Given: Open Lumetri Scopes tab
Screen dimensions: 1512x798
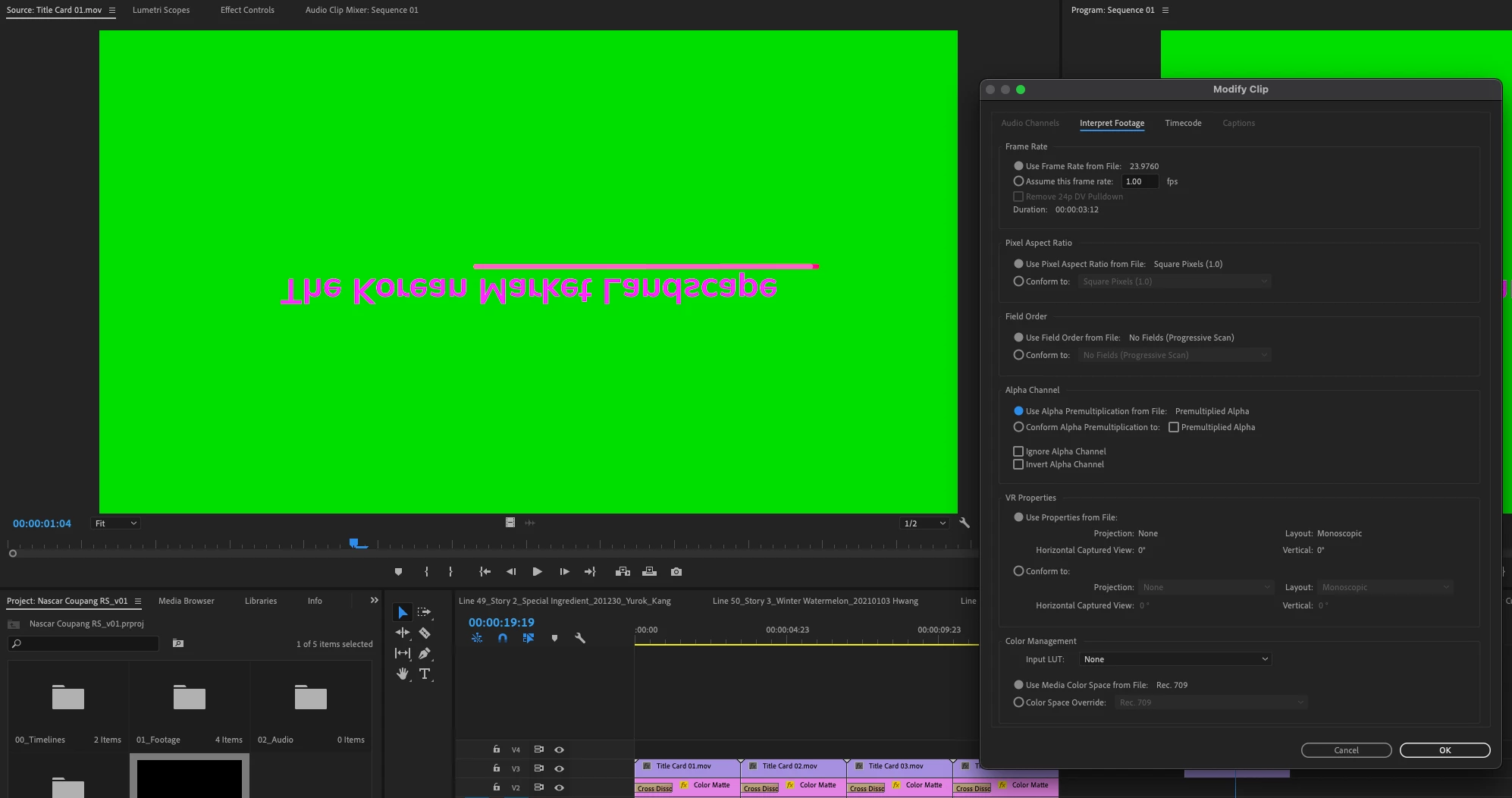Looking at the screenshot, I should pos(161,10).
